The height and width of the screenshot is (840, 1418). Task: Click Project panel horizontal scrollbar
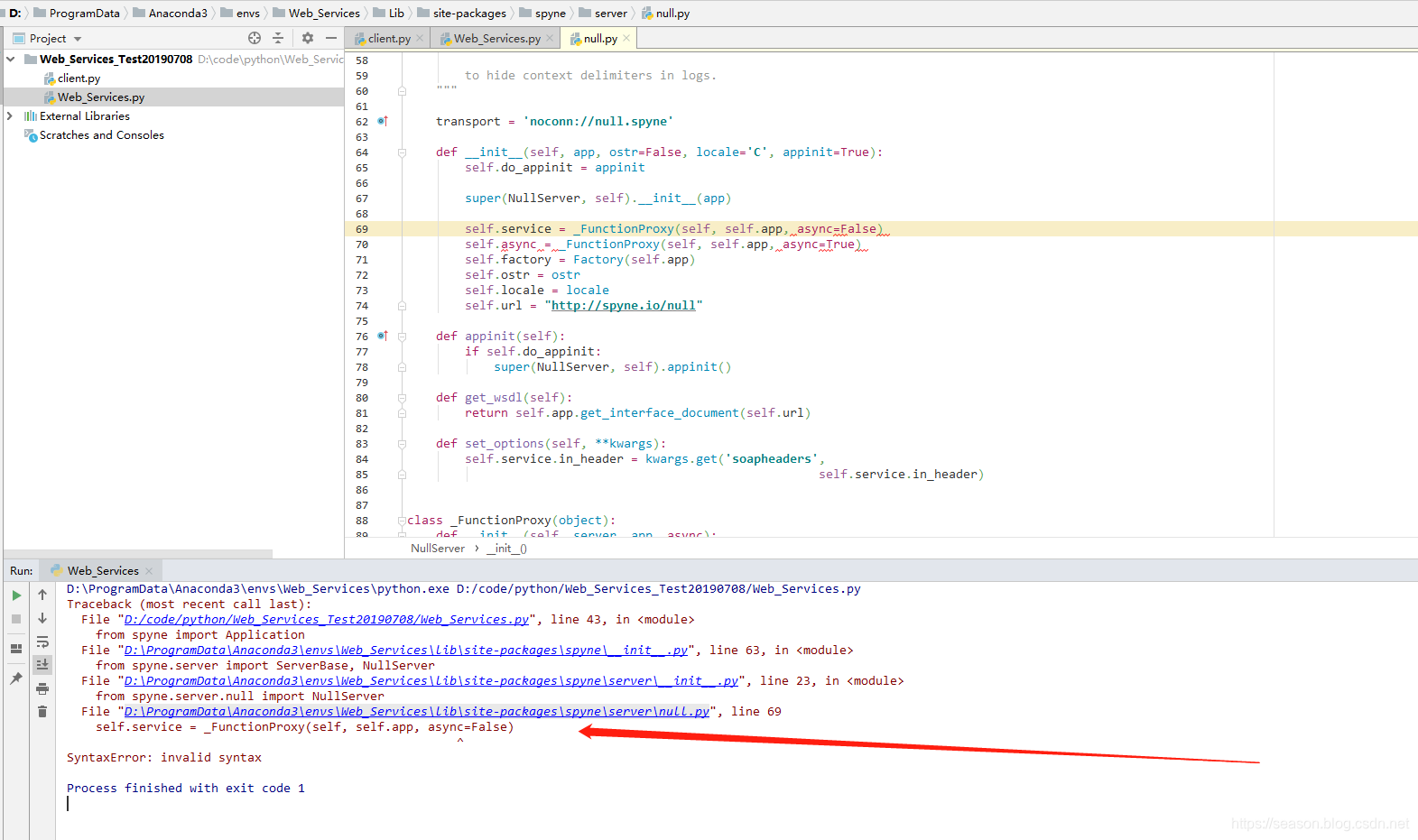(x=138, y=553)
